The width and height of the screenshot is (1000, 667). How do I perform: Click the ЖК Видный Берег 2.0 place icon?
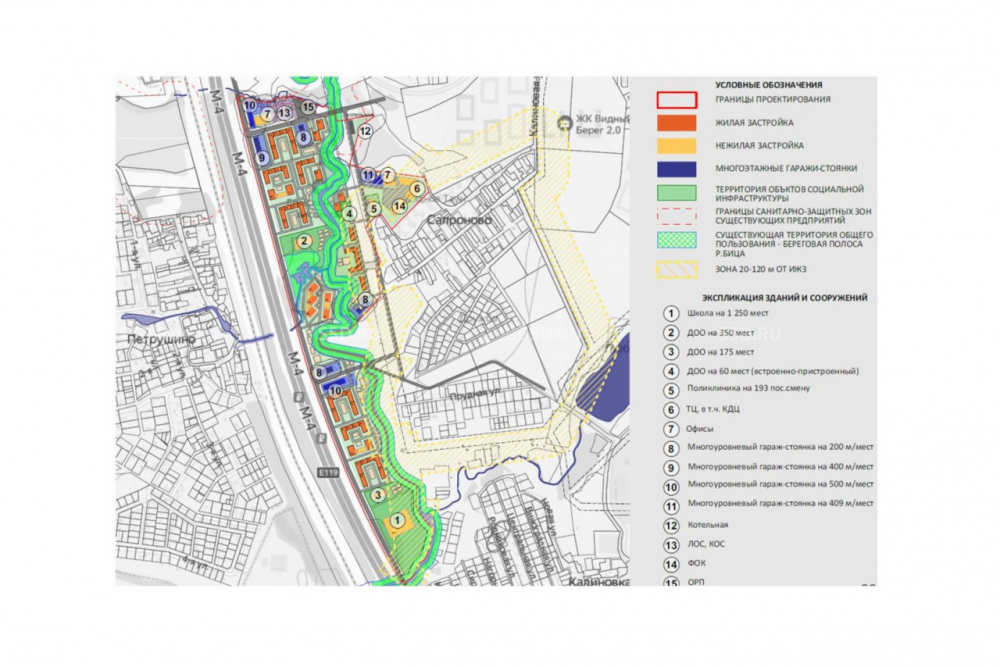tap(564, 122)
